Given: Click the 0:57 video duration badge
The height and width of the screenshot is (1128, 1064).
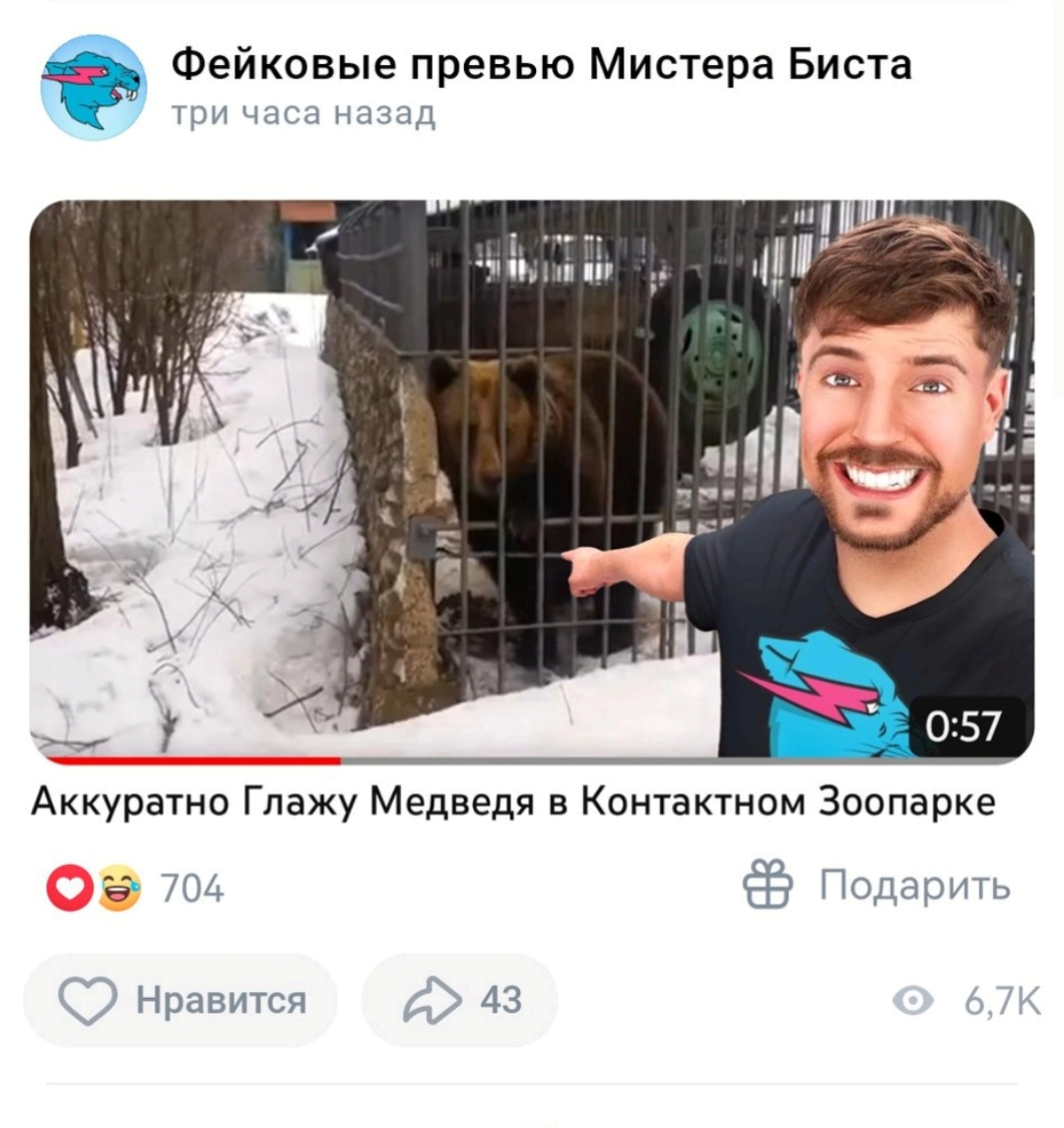Looking at the screenshot, I should pos(964,725).
